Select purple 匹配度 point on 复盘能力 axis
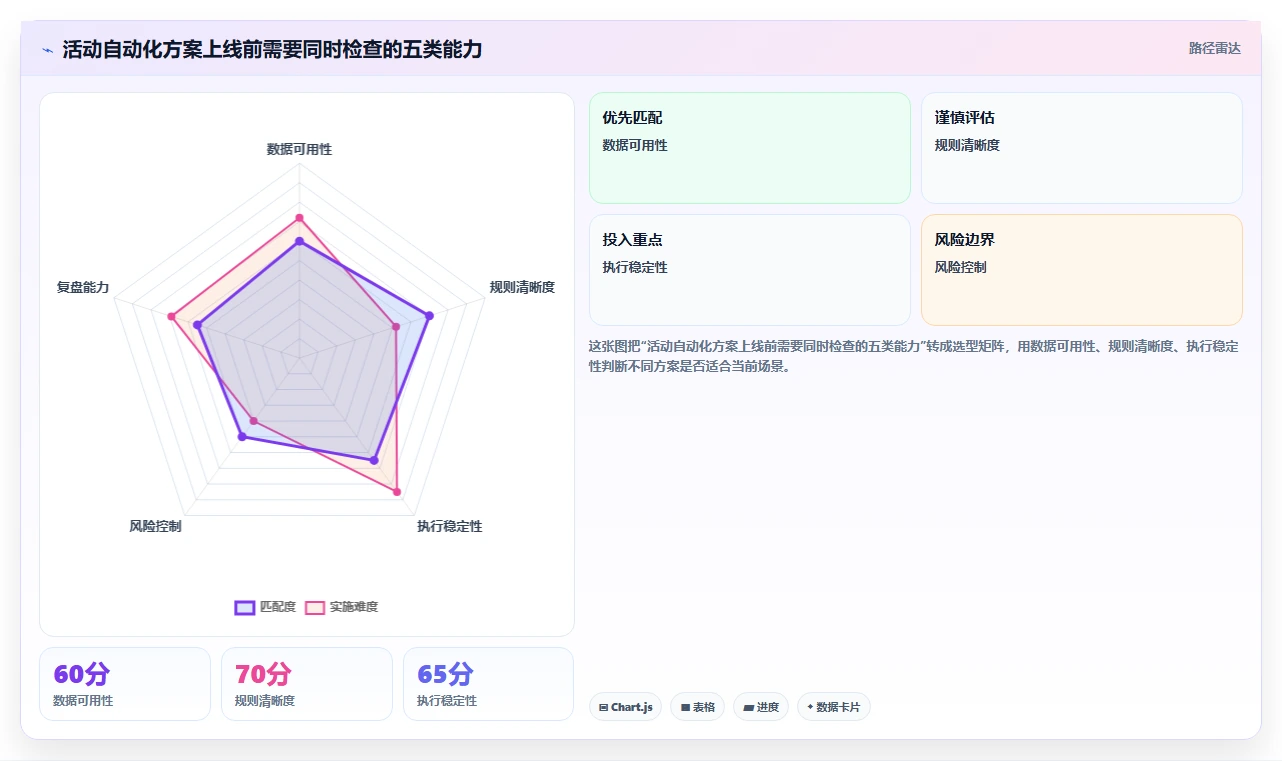1282x761 pixels. (x=197, y=325)
